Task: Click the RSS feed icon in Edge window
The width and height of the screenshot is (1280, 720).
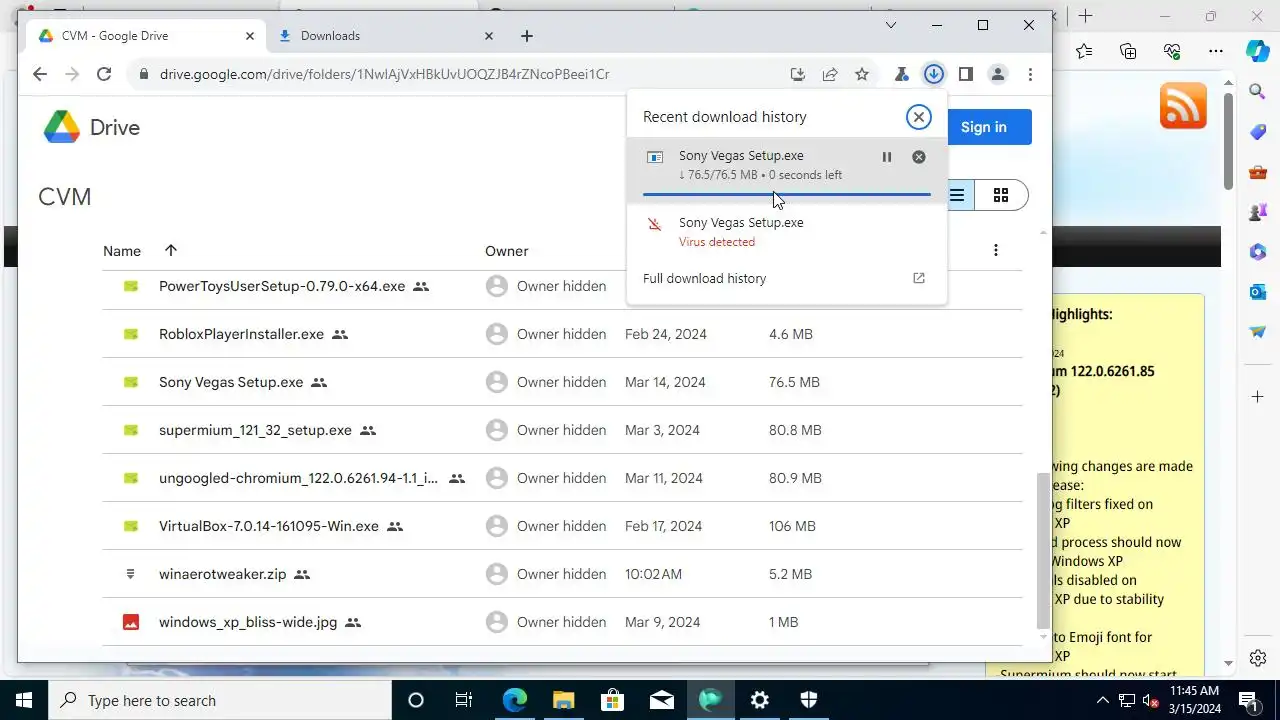Action: coord(1183,106)
